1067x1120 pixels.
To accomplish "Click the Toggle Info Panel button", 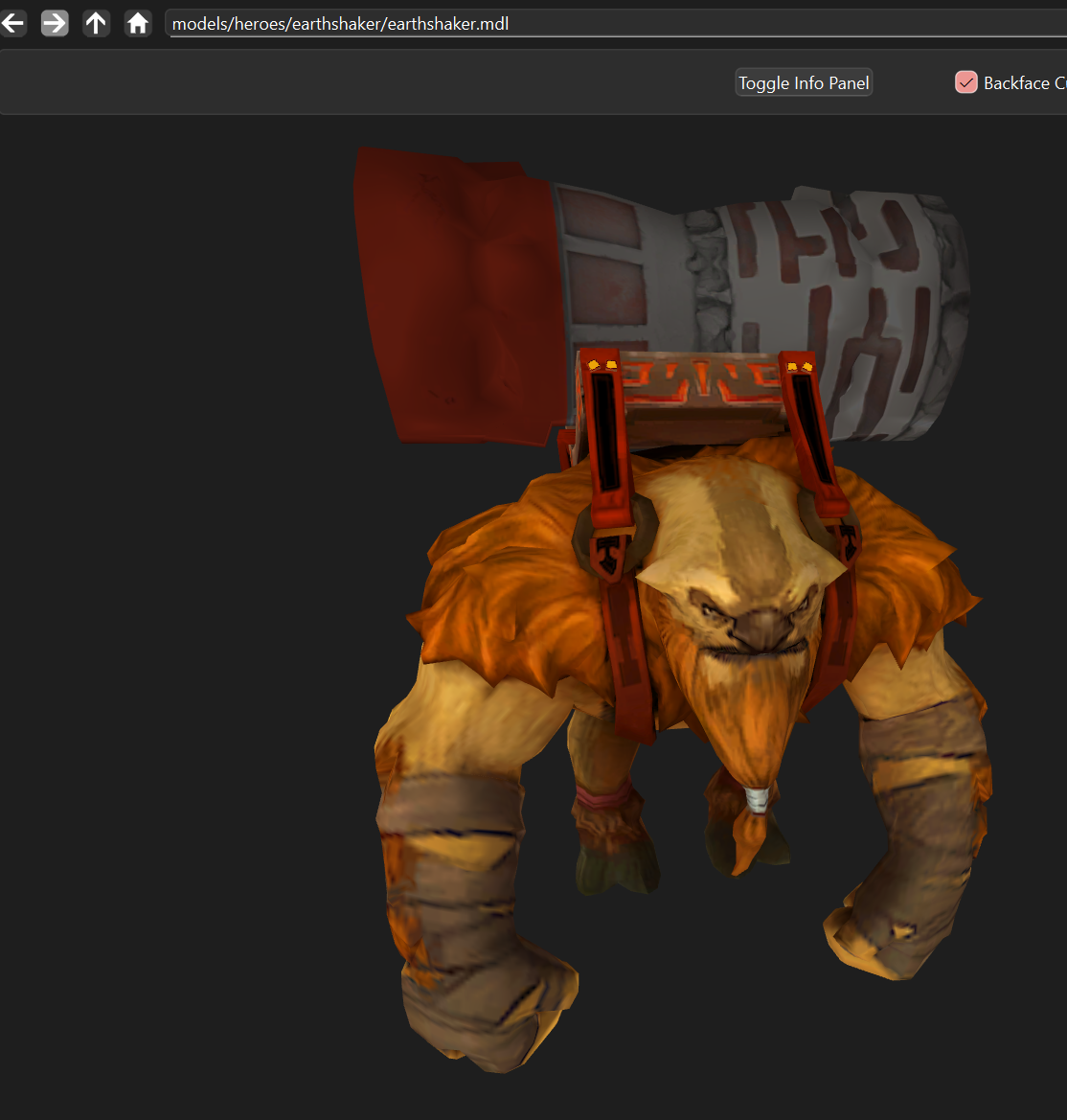I will click(804, 82).
